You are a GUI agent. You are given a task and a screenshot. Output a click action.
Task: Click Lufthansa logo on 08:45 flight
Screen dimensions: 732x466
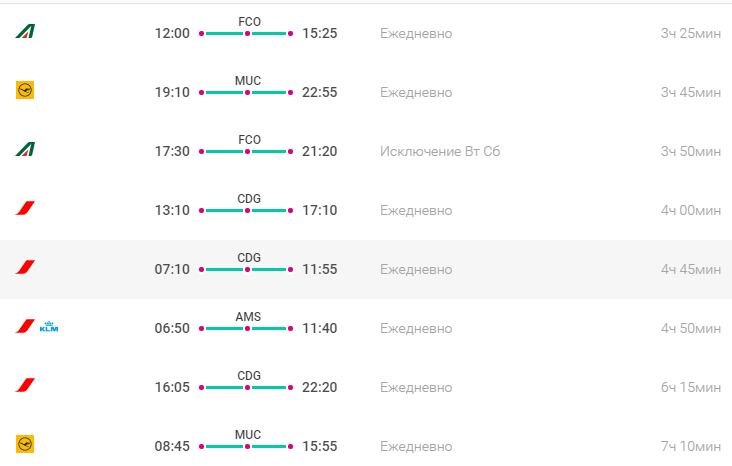tap(25, 444)
